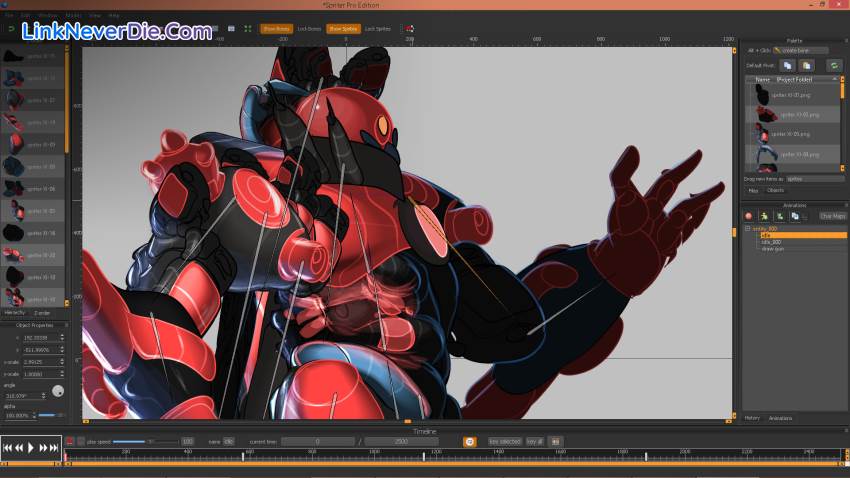The image size is (850, 478).
Task: Switch to the Z-order tab
Action: tap(42, 313)
